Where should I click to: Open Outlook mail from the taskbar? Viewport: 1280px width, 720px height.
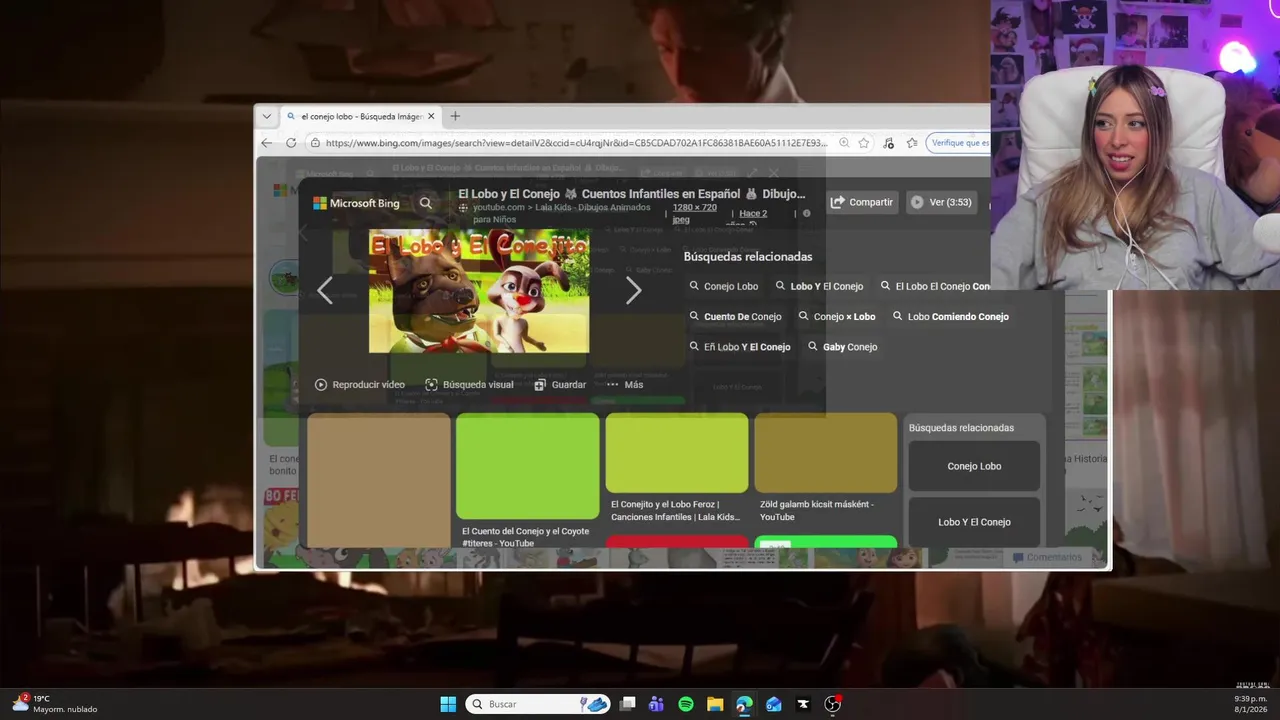click(x=773, y=704)
